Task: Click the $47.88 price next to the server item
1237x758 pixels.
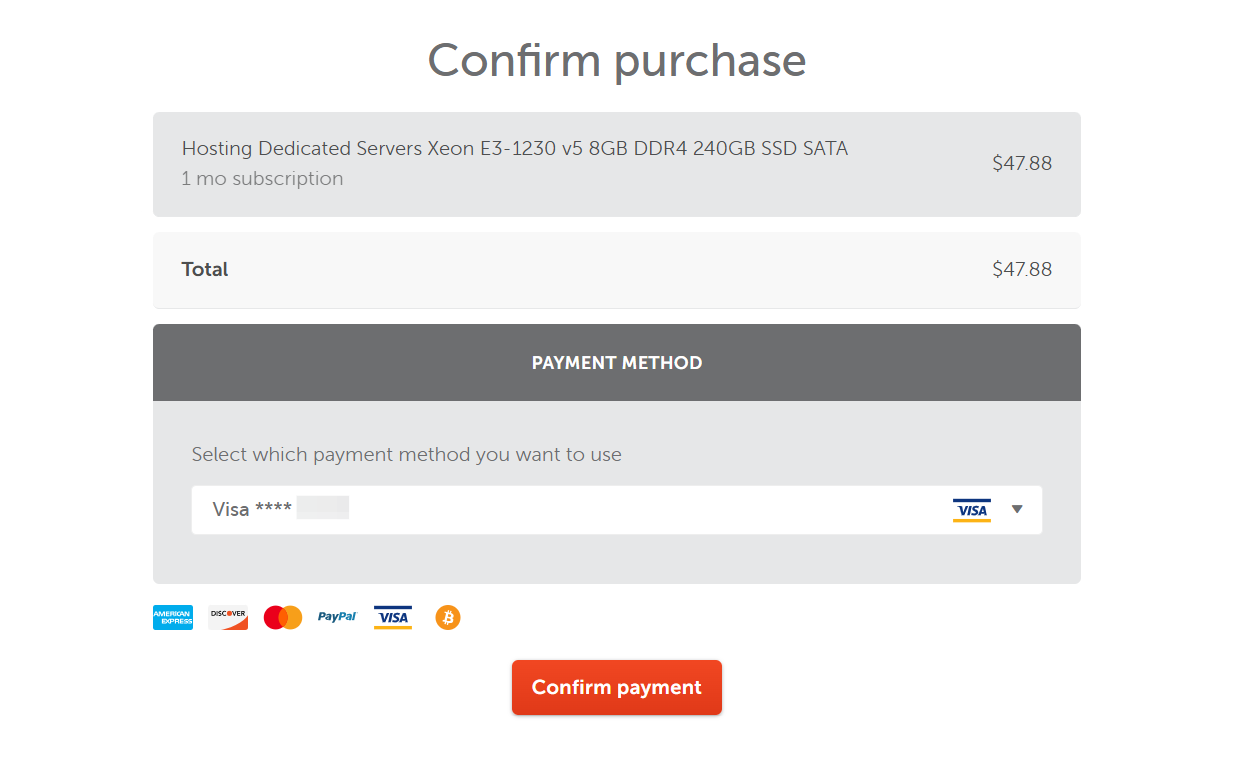Action: [x=1022, y=163]
